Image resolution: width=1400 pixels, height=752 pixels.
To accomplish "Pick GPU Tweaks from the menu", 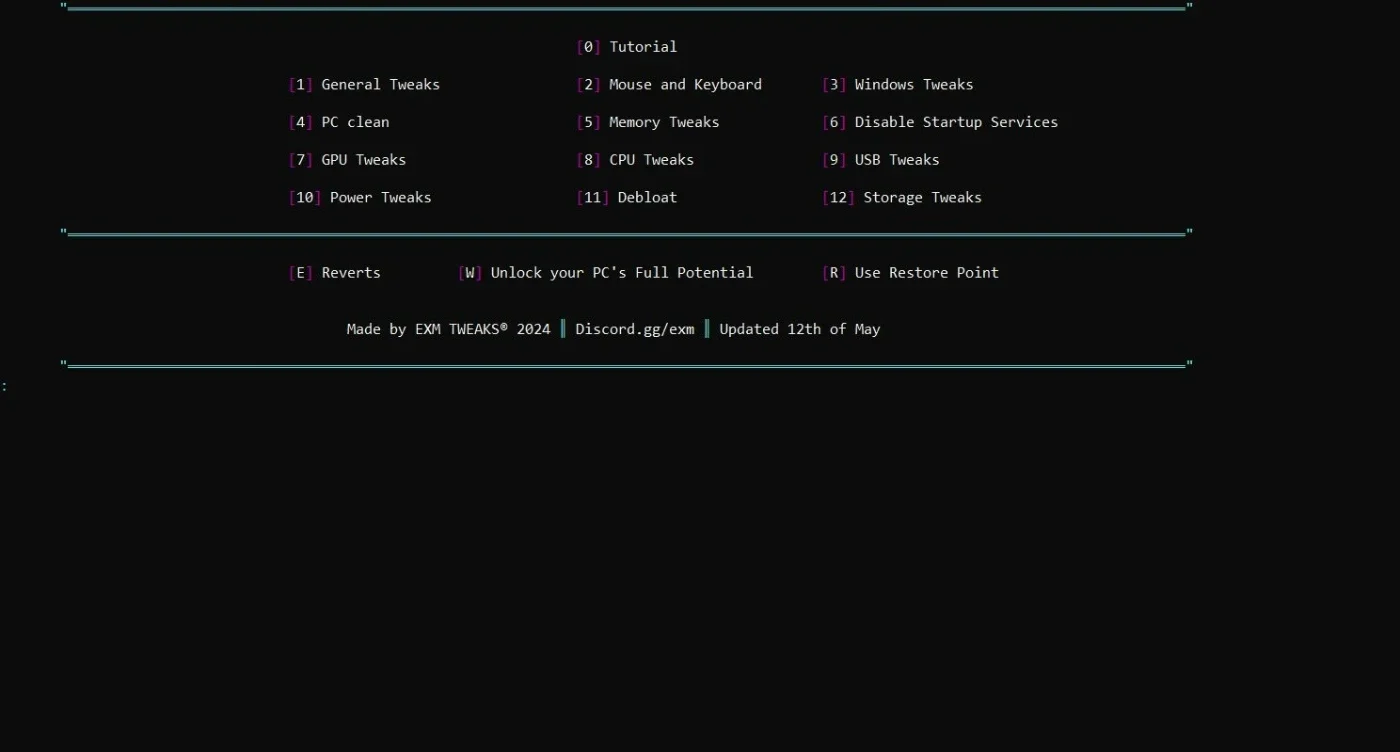I will tap(347, 160).
